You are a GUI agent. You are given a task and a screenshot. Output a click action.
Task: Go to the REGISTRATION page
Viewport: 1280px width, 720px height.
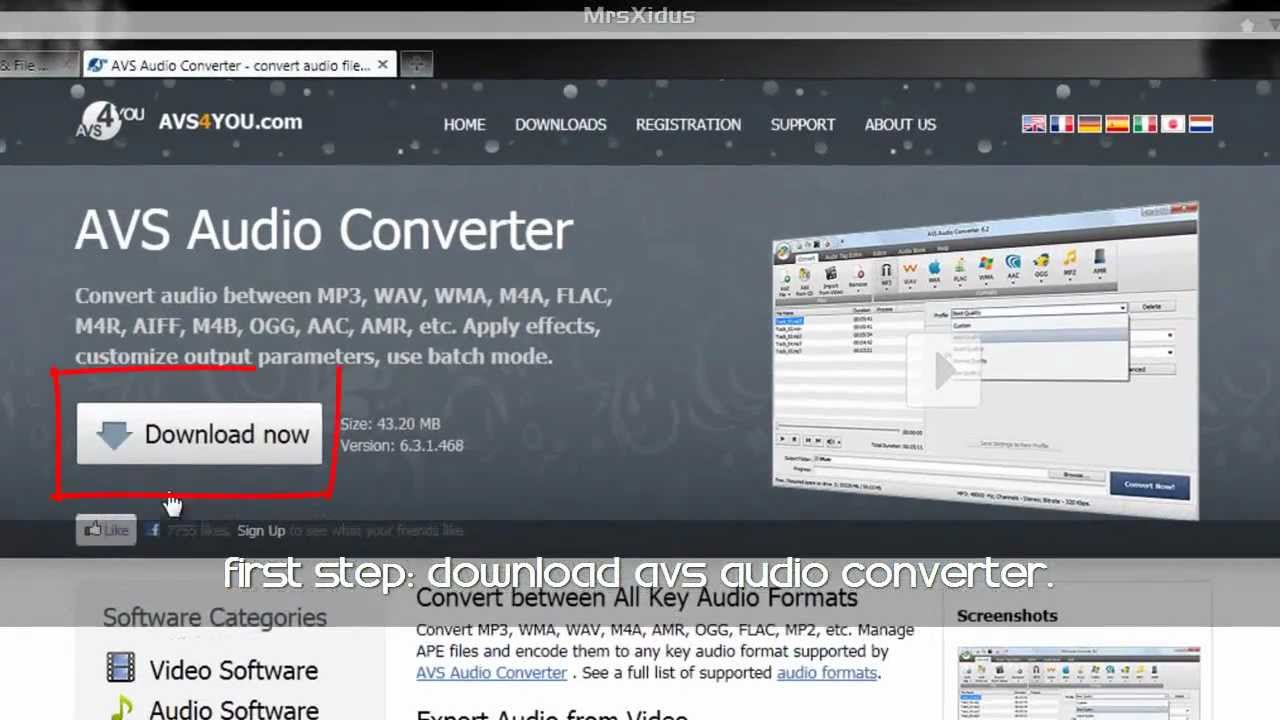point(688,124)
